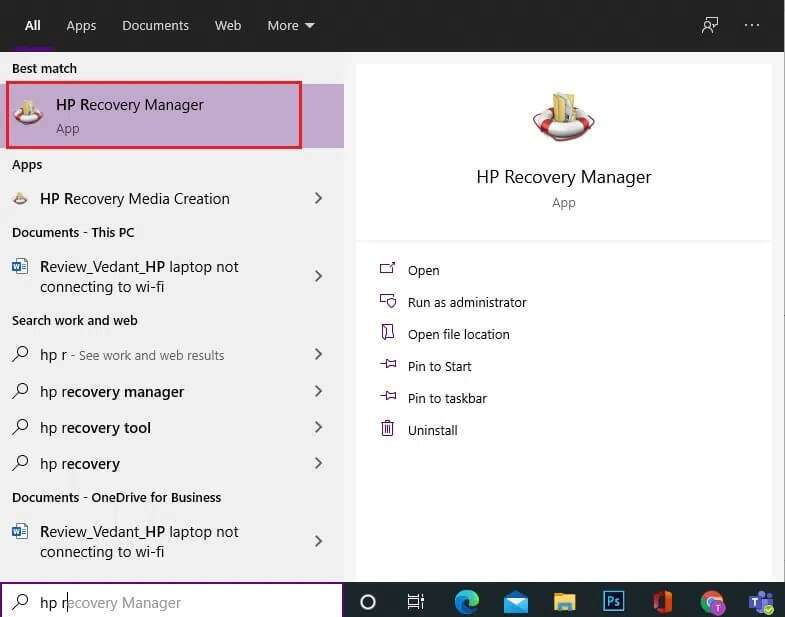Switch to the Web search tab

[x=228, y=26]
